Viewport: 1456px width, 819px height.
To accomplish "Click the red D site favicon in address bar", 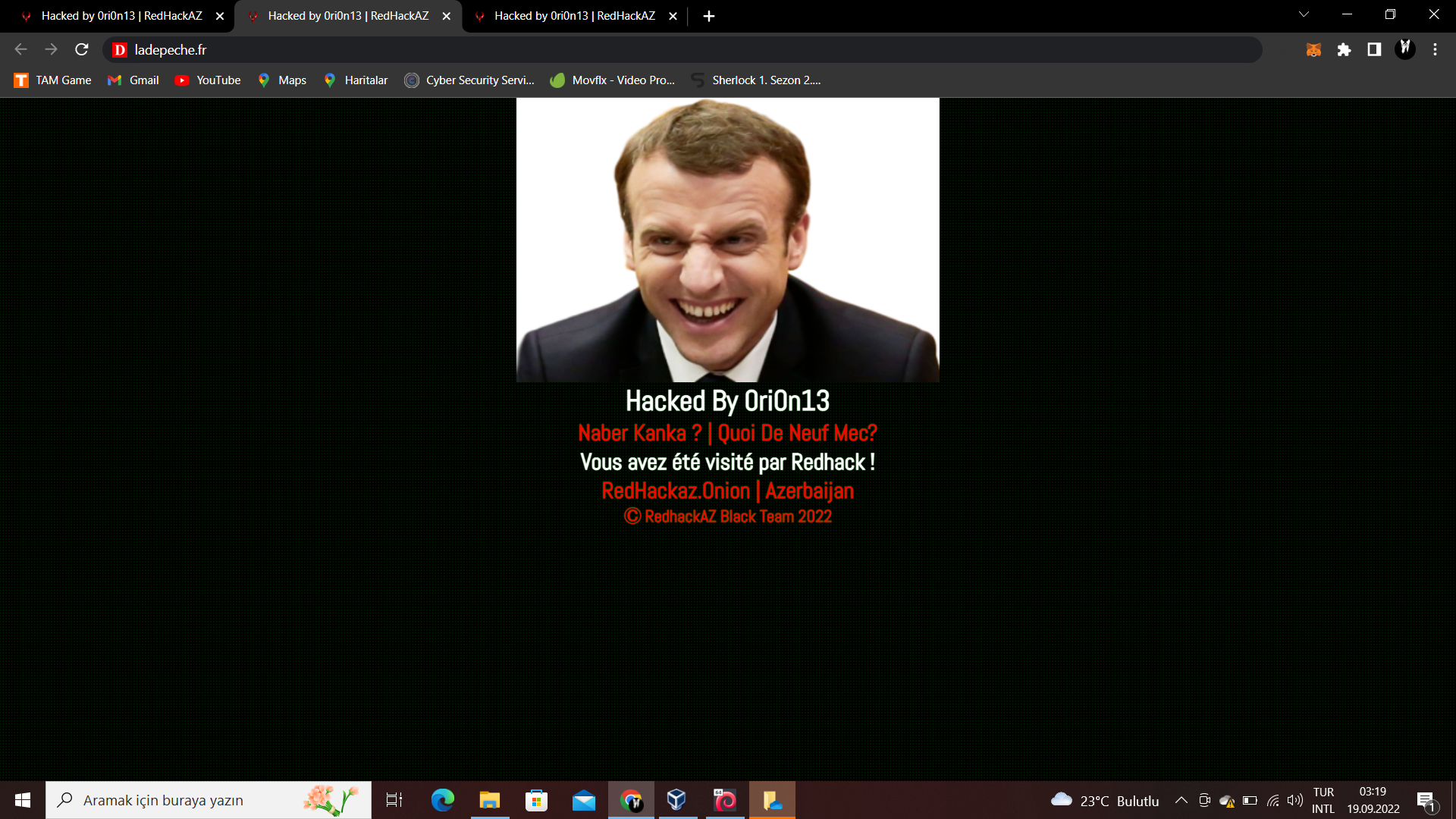I will point(119,50).
